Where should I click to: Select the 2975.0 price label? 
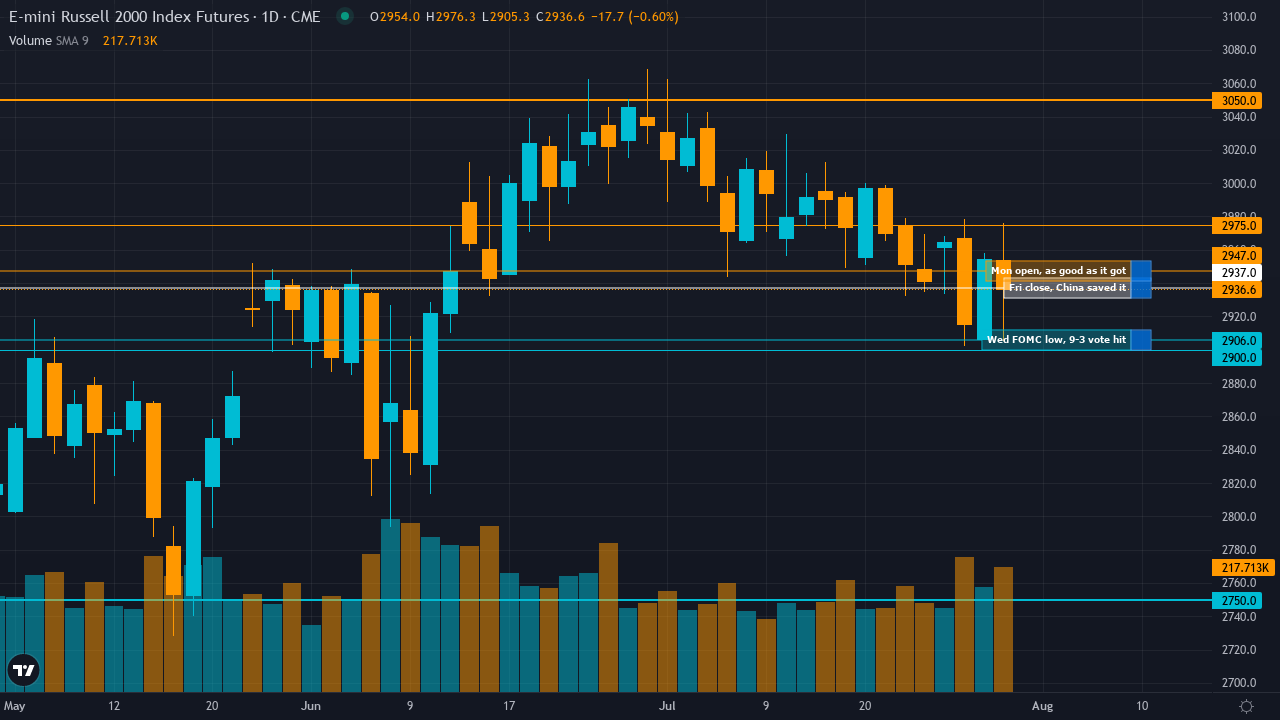(x=1238, y=226)
